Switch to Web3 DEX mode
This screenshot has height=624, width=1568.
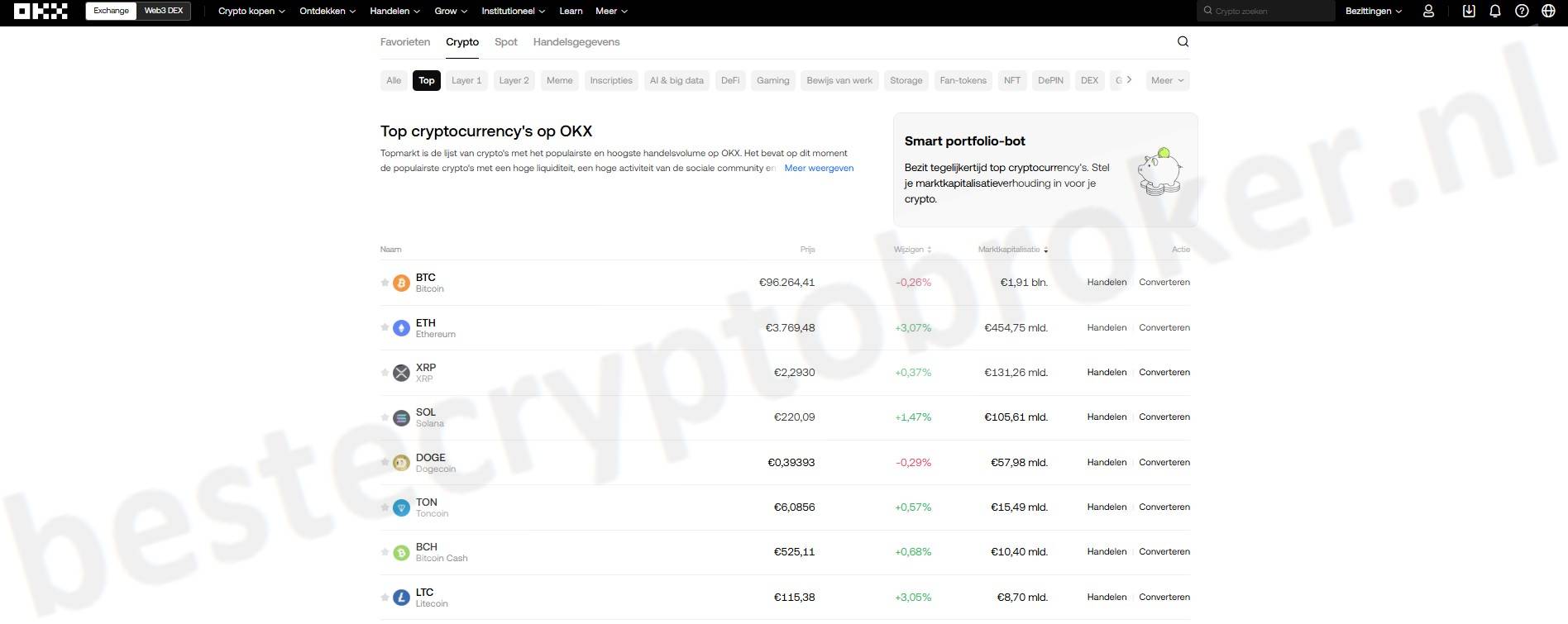[x=164, y=12]
